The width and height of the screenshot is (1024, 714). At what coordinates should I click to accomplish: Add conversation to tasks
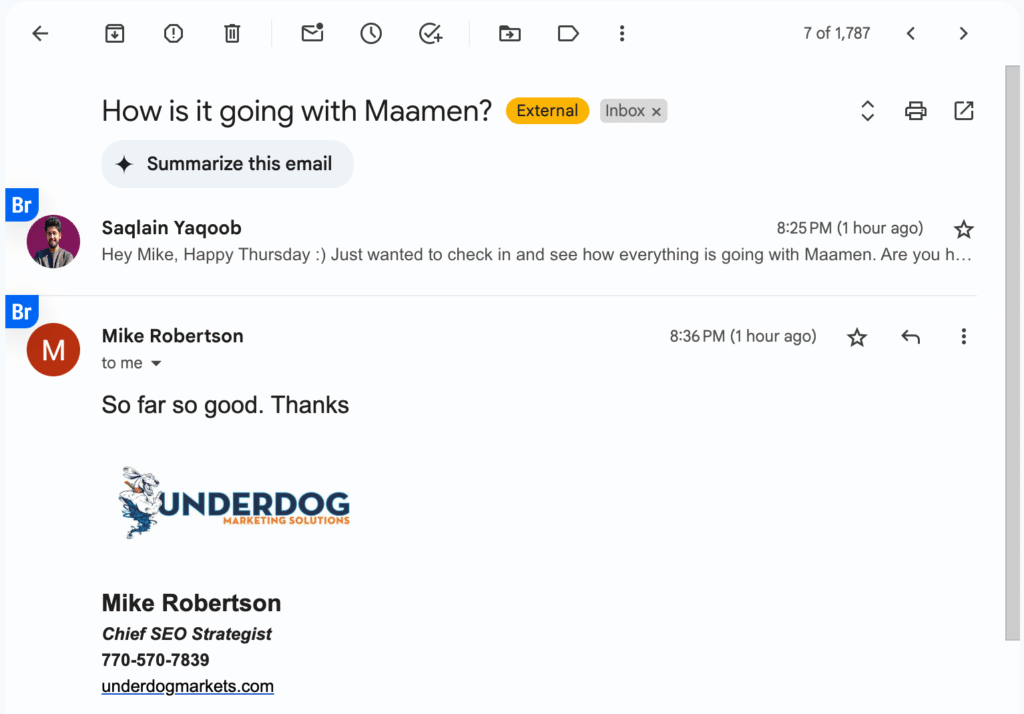click(x=430, y=33)
